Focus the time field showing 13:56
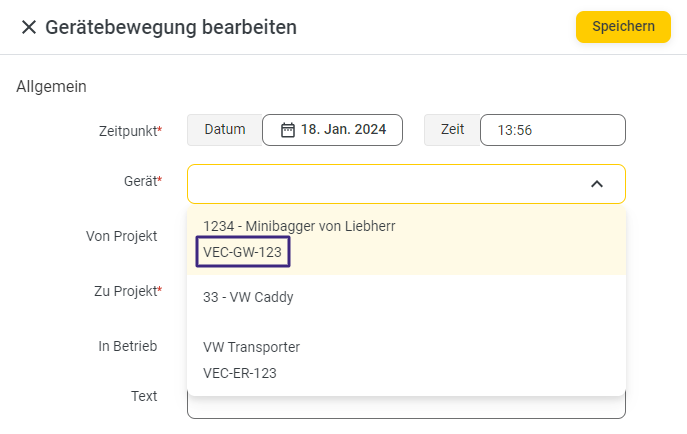The height and width of the screenshot is (434, 687). coord(552,130)
